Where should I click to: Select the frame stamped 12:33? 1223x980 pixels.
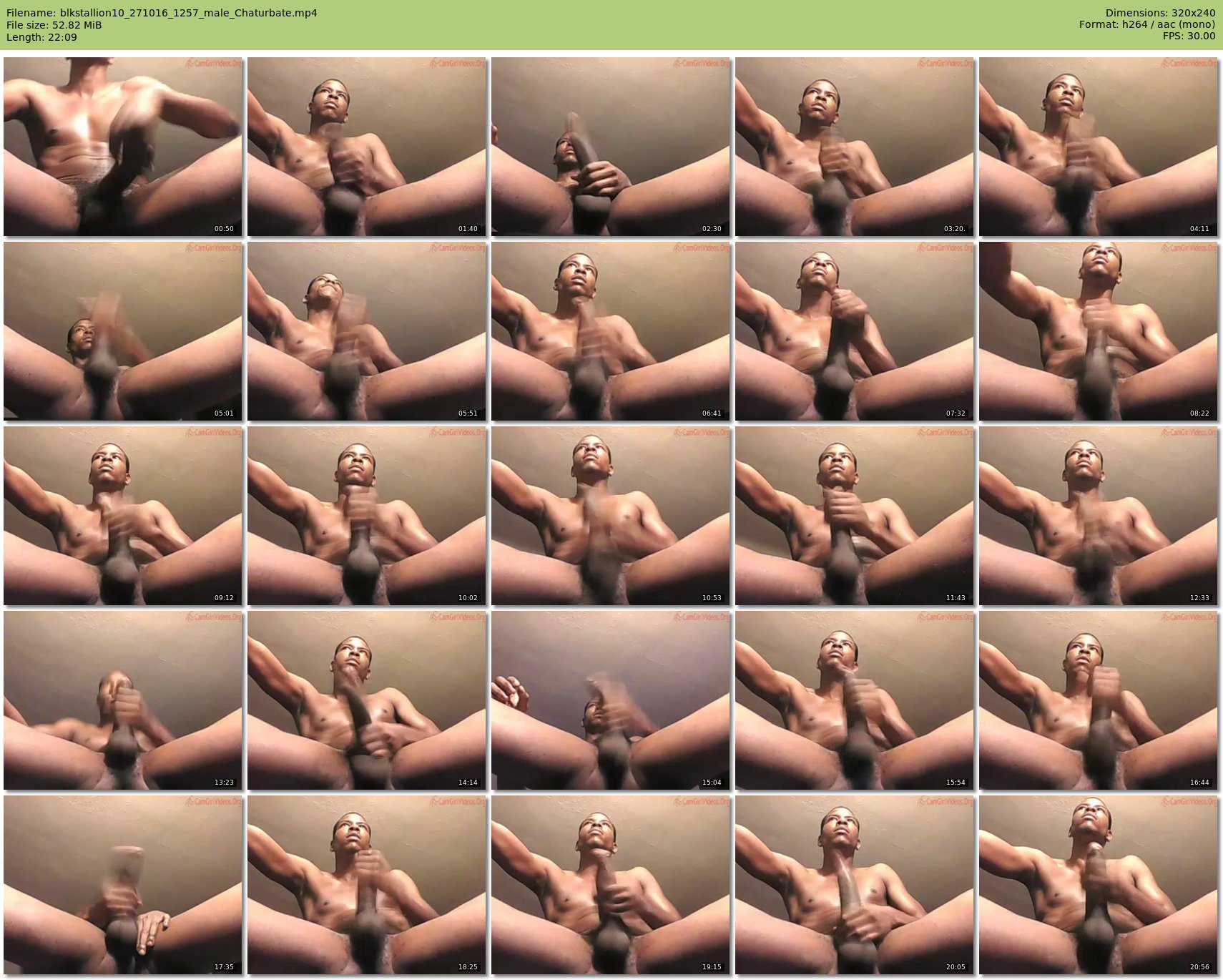1099,516
